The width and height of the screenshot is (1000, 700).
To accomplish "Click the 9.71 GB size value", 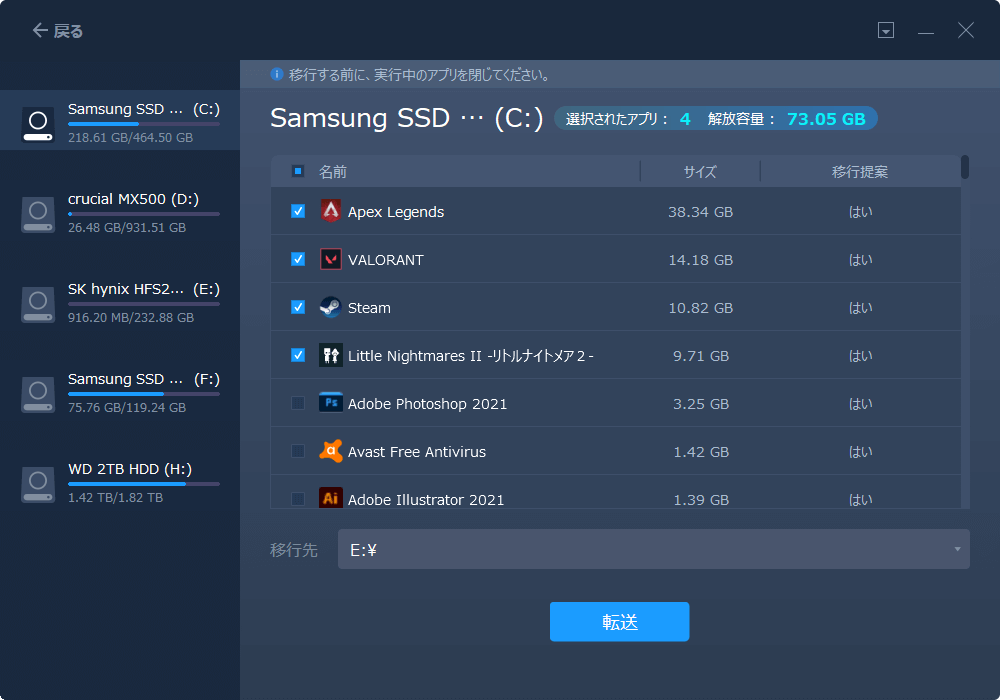I will click(x=701, y=356).
